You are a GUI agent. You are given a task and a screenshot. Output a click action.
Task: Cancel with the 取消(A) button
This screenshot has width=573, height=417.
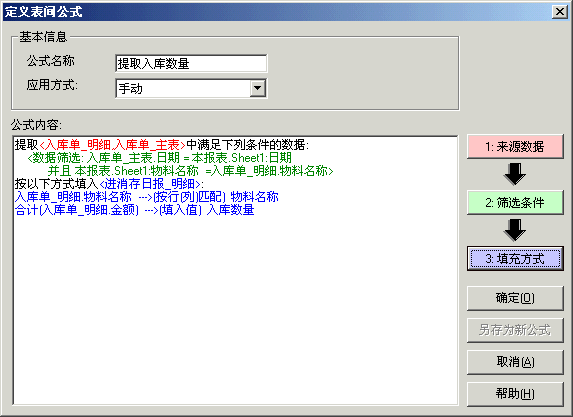pos(515,362)
